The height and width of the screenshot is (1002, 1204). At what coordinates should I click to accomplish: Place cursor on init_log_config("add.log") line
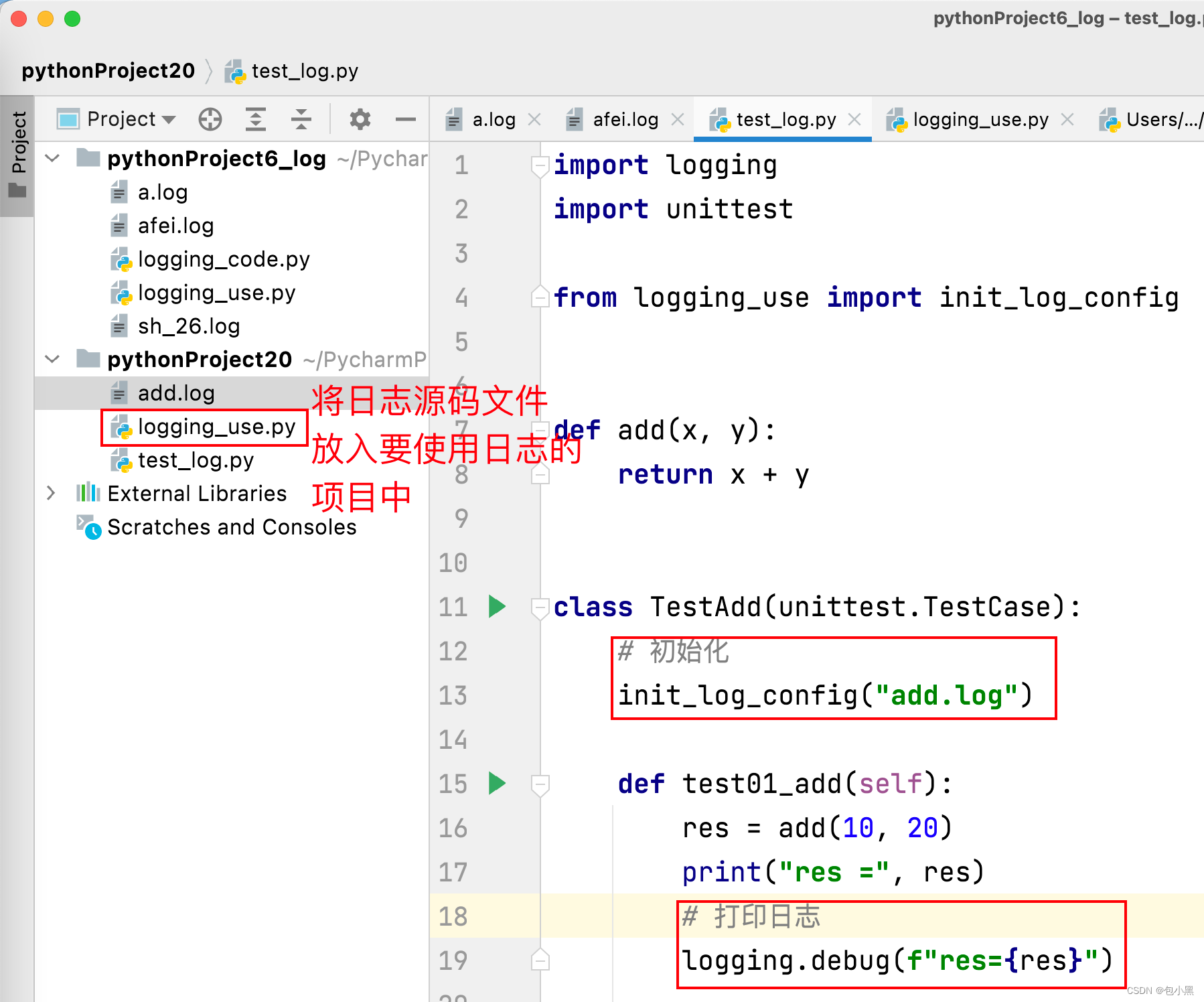825,695
